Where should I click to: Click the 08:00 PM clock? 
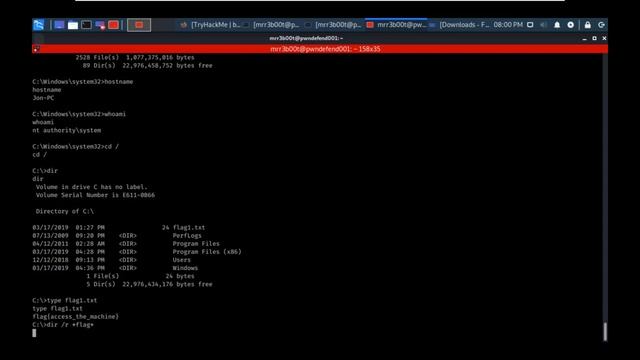pyautogui.click(x=508, y=25)
